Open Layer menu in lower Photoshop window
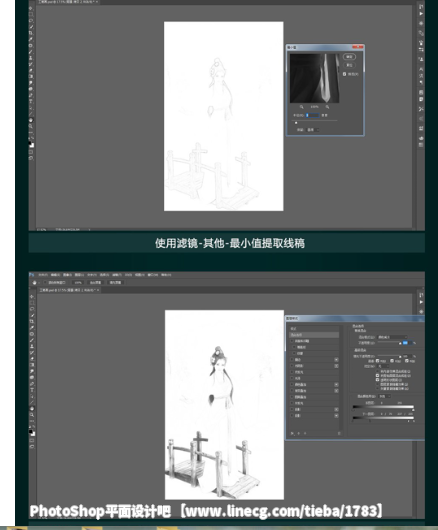Image resolution: width=438 pixels, height=530 pixels. coord(79,275)
